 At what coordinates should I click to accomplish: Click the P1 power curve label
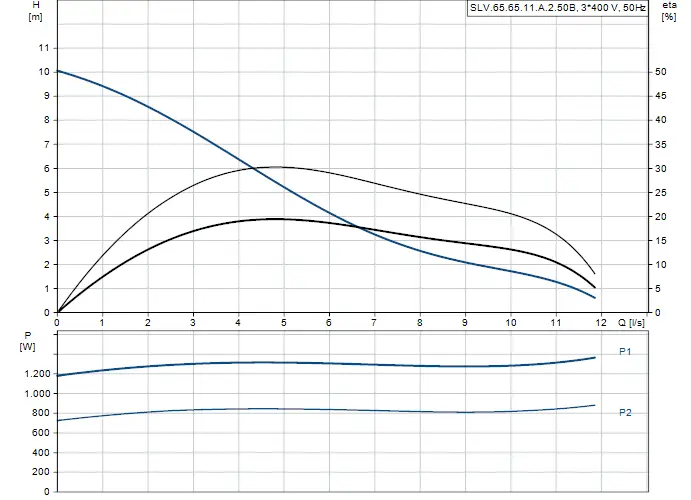(625, 352)
